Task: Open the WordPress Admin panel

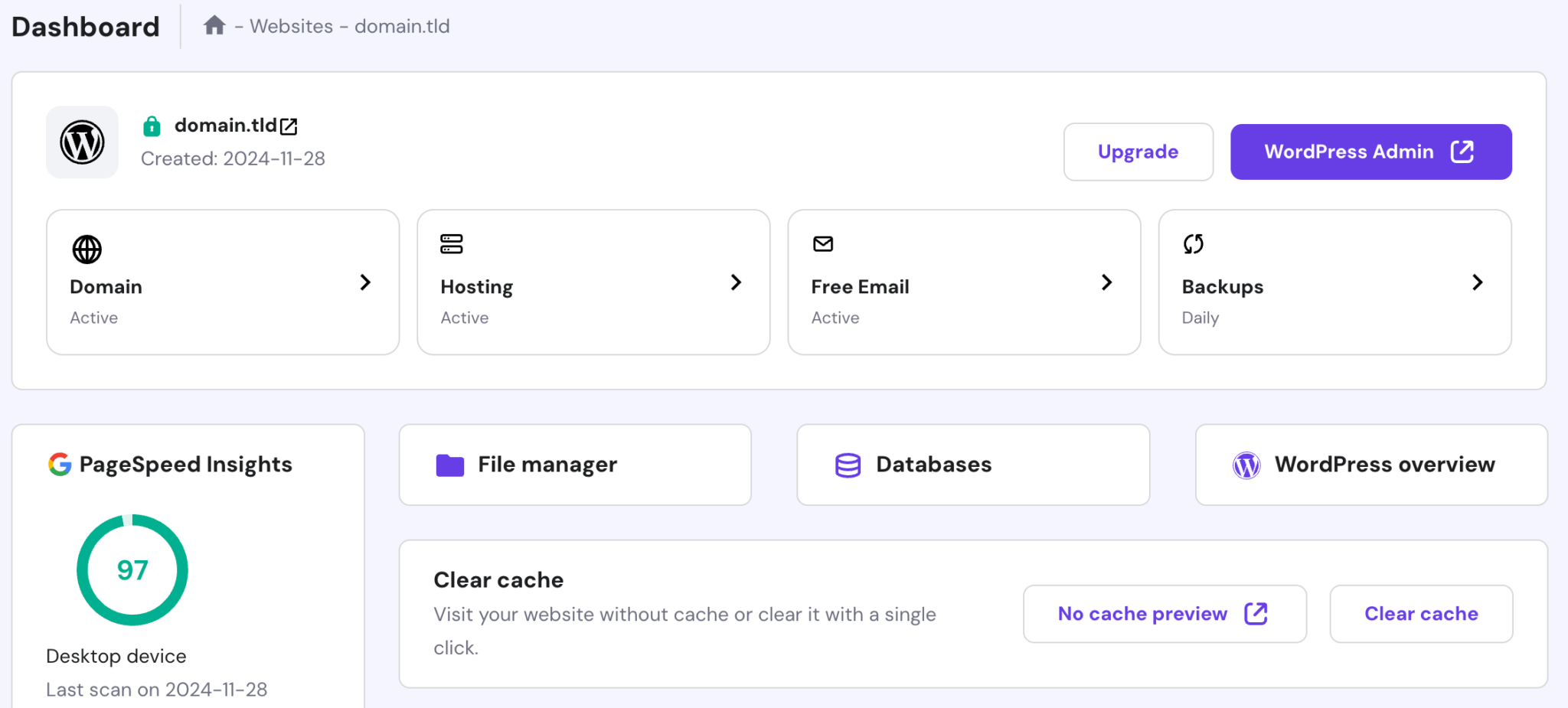Action: pos(1370,152)
